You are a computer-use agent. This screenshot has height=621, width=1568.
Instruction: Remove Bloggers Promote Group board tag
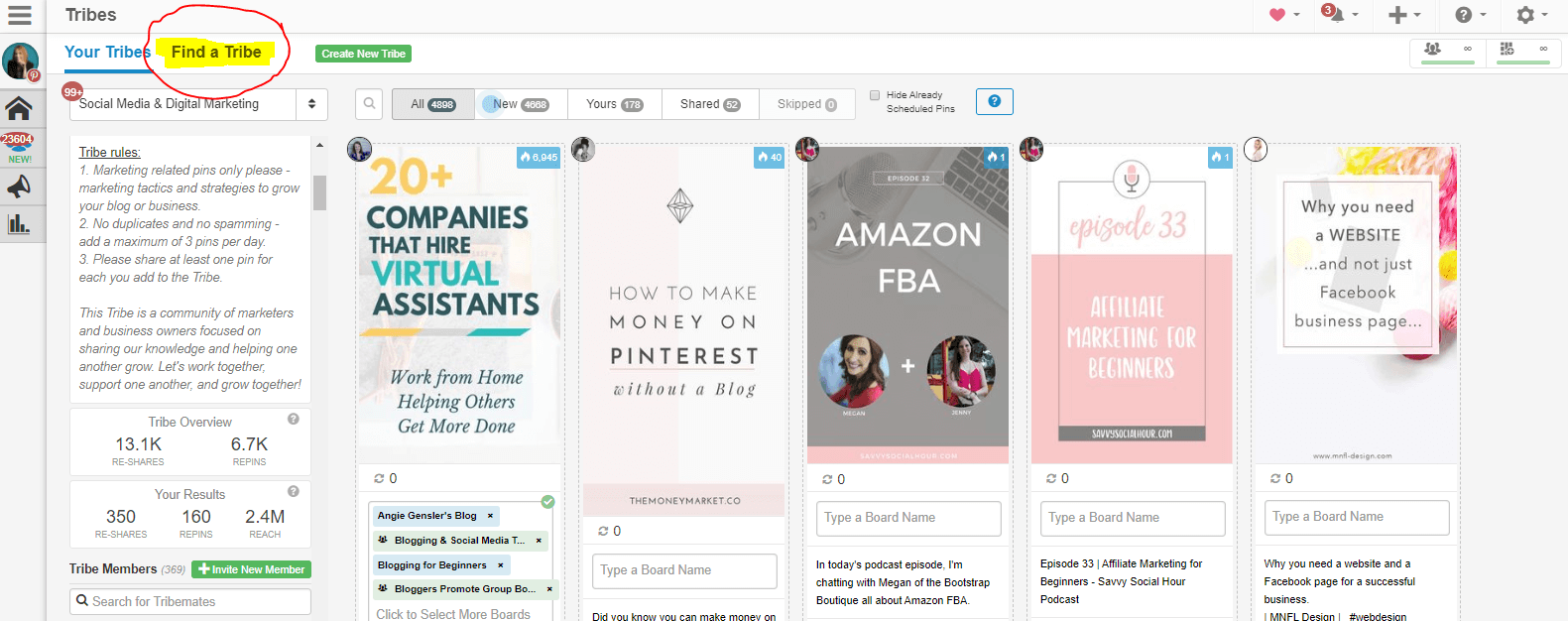(x=549, y=589)
